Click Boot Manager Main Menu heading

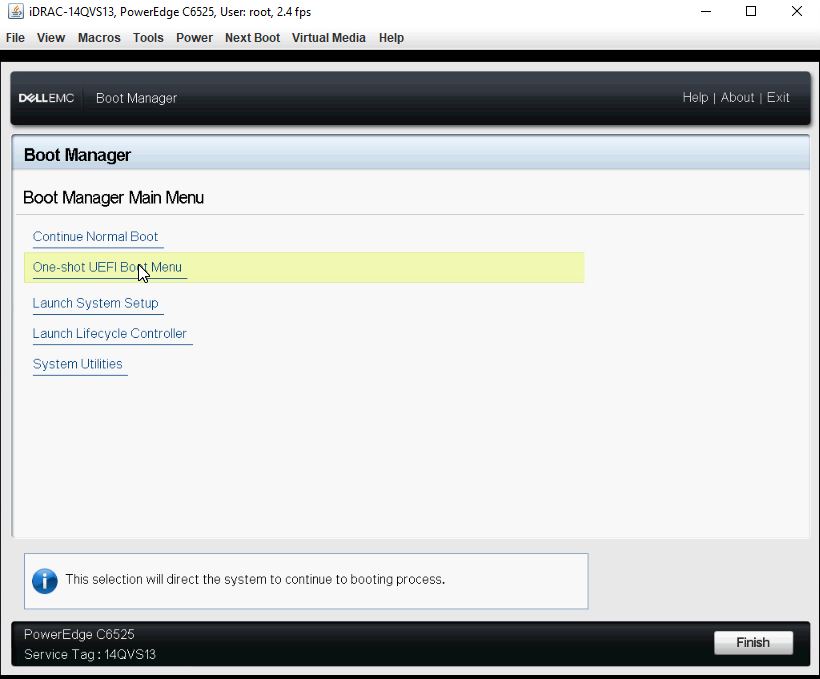(x=113, y=198)
